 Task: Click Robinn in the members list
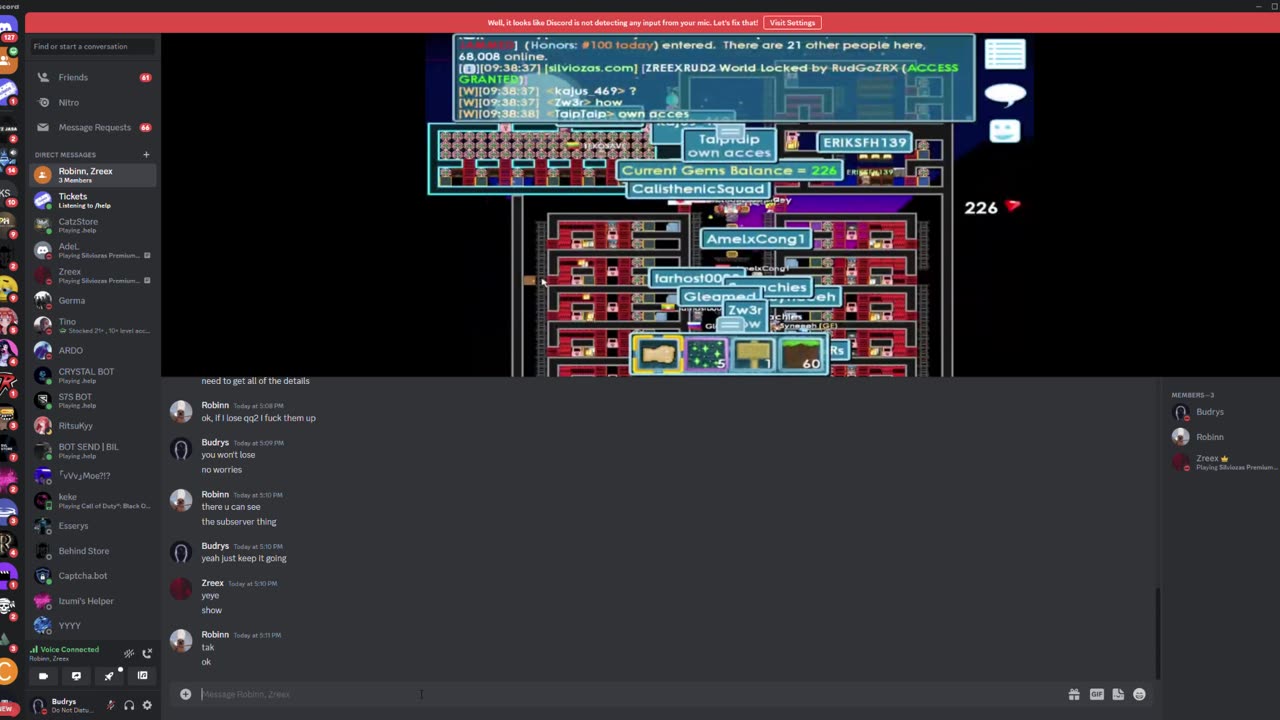pos(1222,437)
